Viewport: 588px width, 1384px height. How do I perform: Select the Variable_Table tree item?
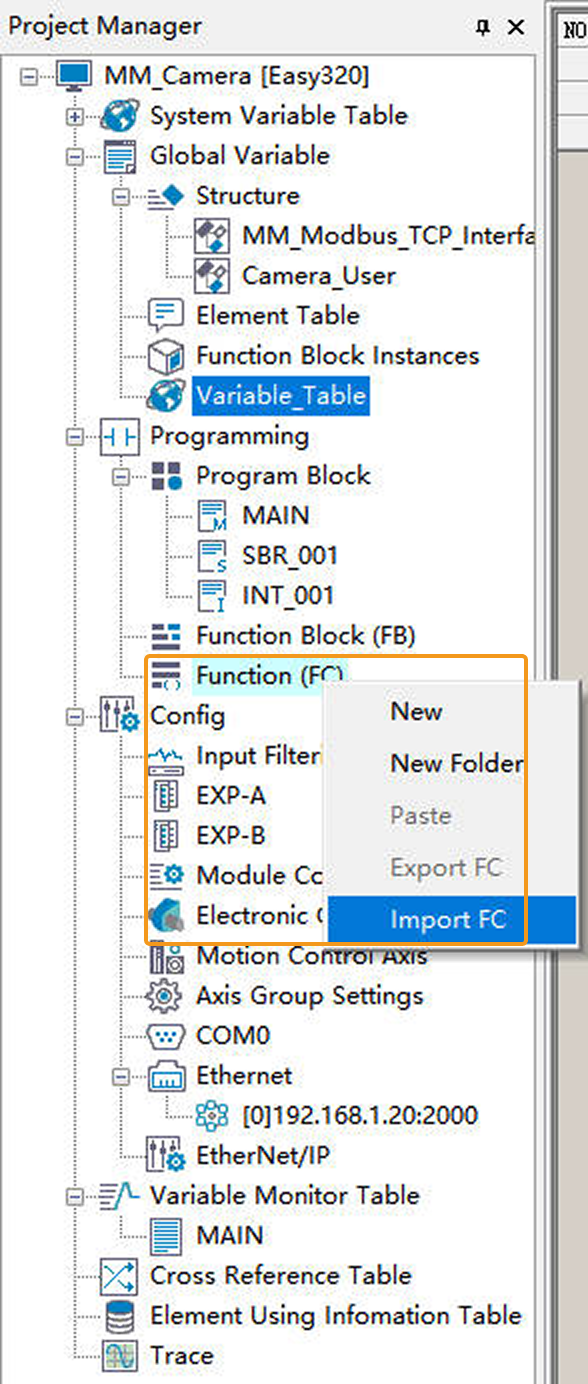click(281, 396)
